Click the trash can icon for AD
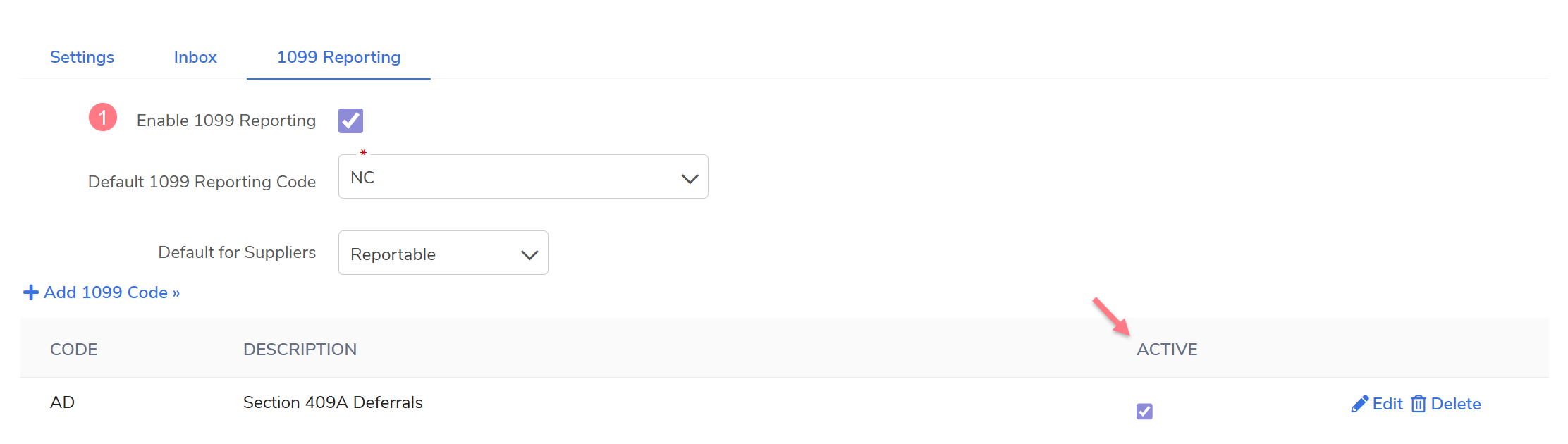This screenshot has height=444, width=1568. point(1418,404)
